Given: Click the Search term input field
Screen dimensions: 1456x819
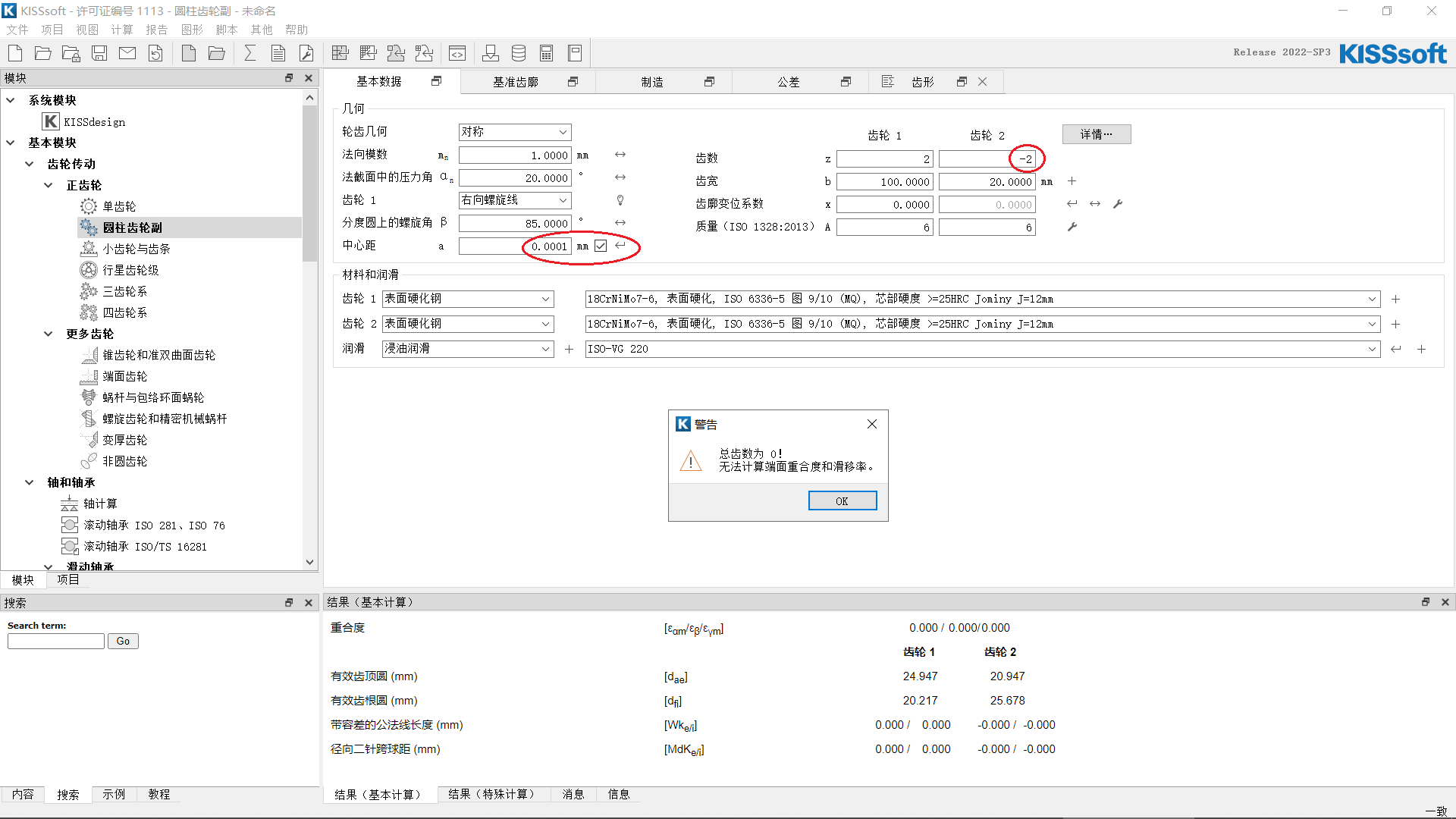Looking at the screenshot, I should click(55, 642).
